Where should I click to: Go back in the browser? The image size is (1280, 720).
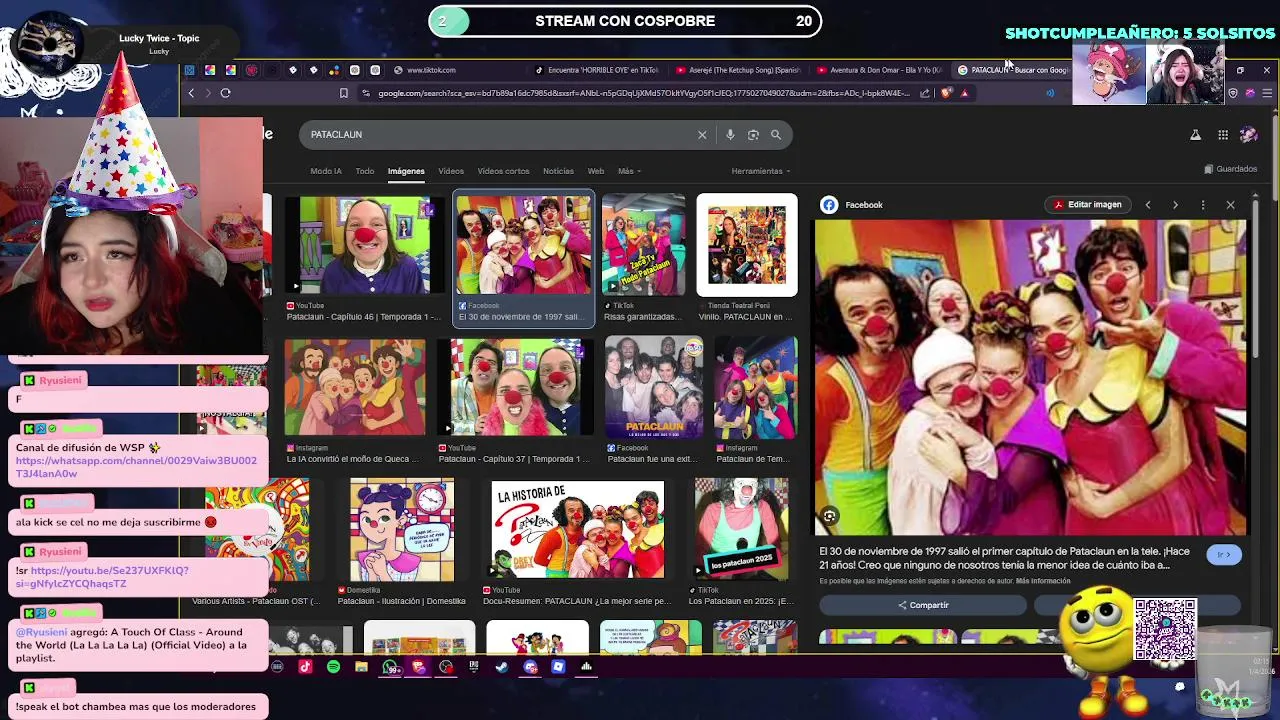click(191, 93)
